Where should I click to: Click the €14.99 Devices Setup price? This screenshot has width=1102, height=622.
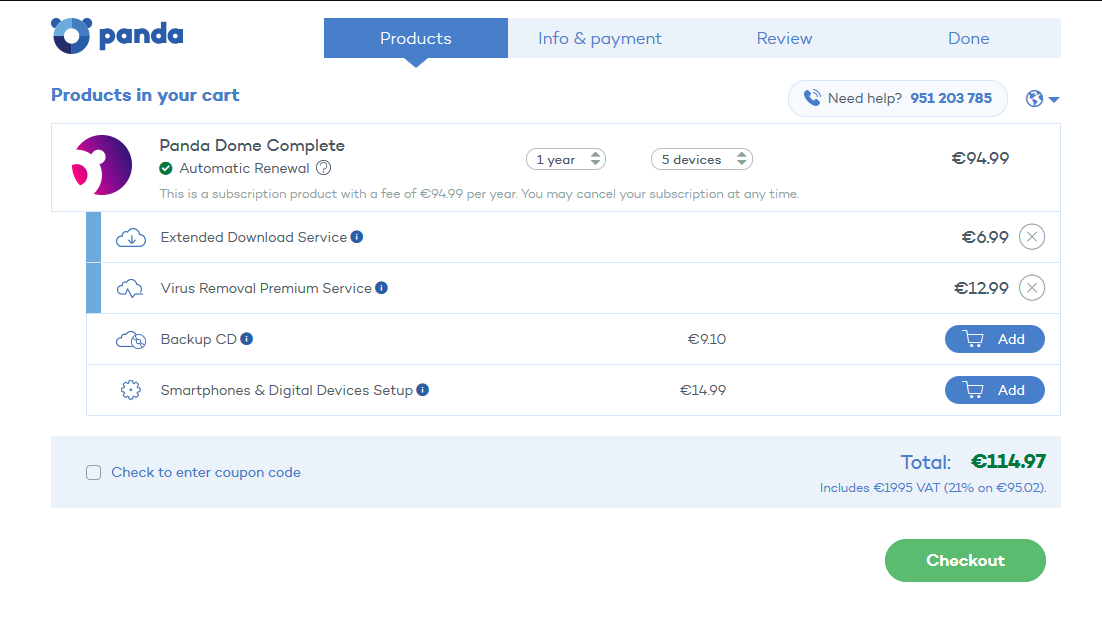703,390
